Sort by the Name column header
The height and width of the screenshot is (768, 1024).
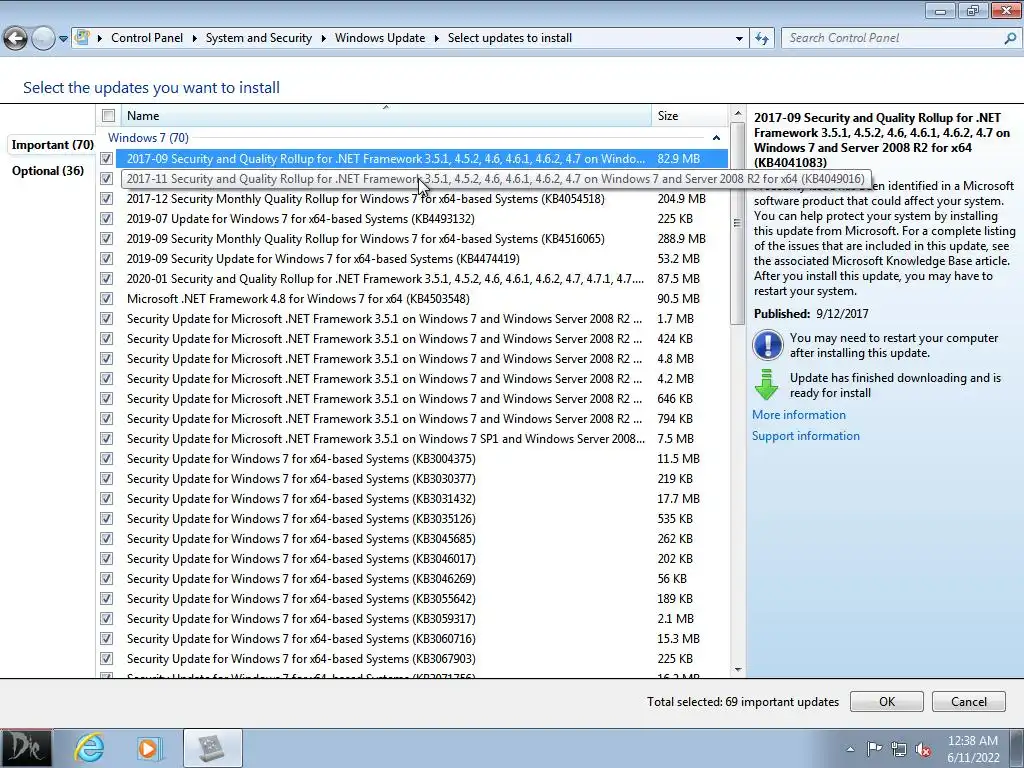(385, 116)
